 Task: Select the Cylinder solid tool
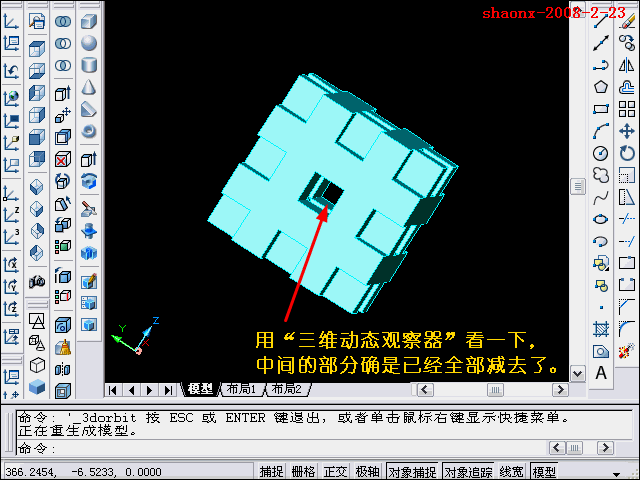pos(89,65)
